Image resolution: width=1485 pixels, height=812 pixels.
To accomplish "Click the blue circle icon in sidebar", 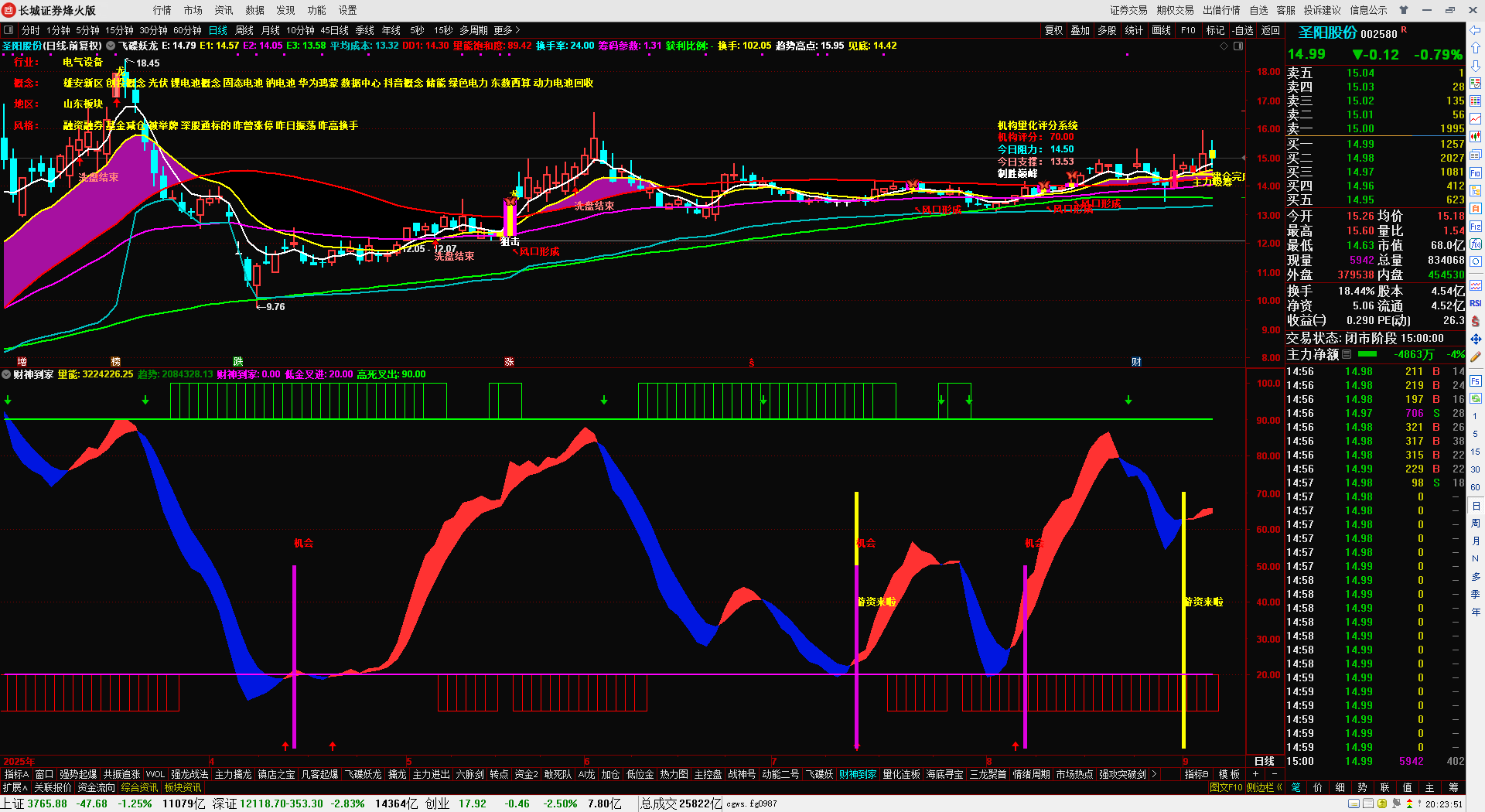I will coord(1475,262).
